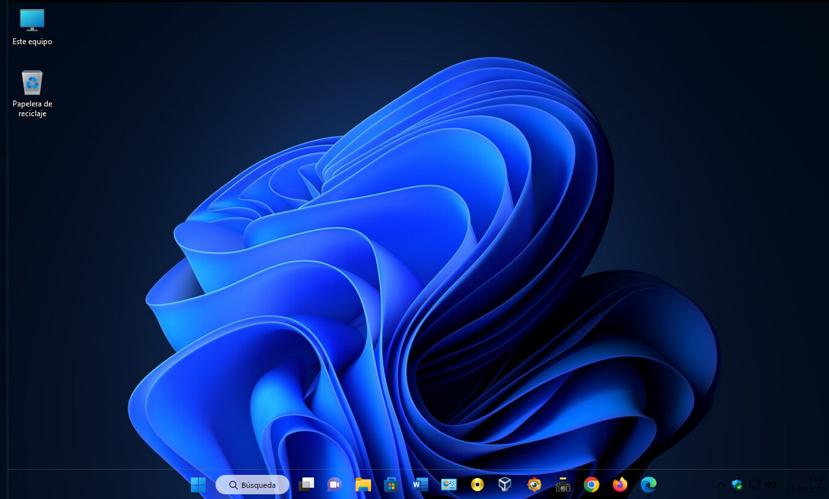This screenshot has height=499, width=829.
Task: Launch Firefox from the taskbar
Action: (620, 484)
